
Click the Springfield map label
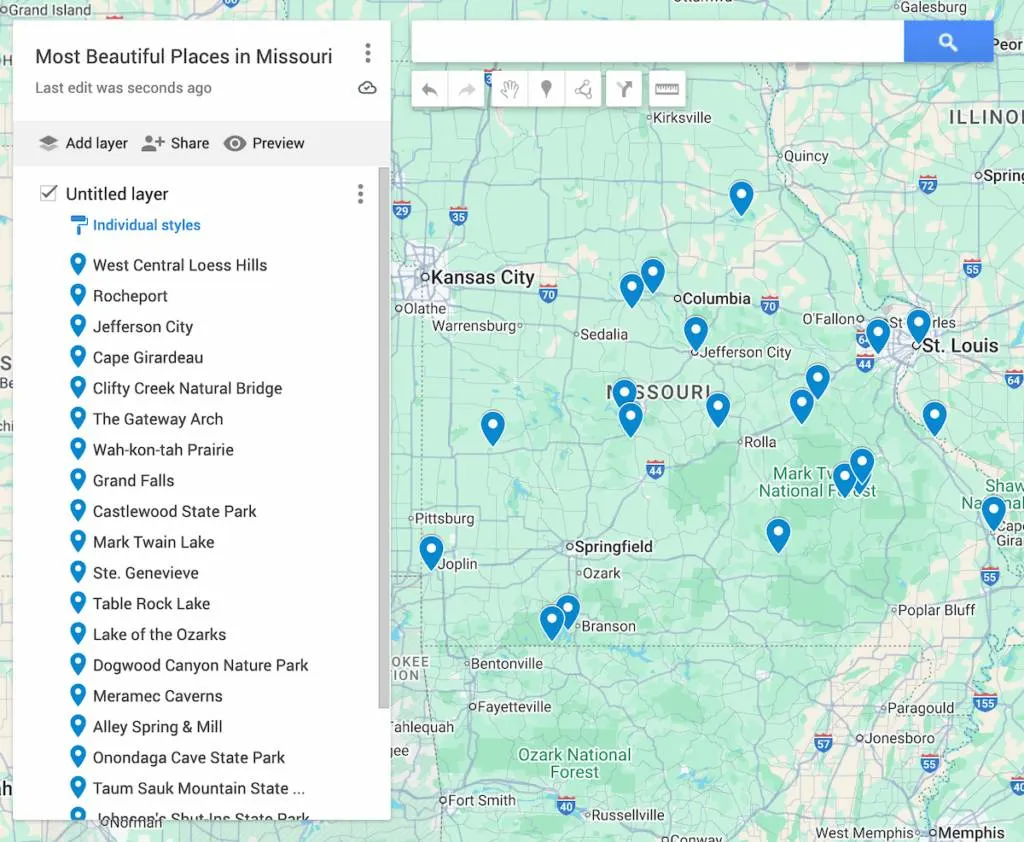613,546
